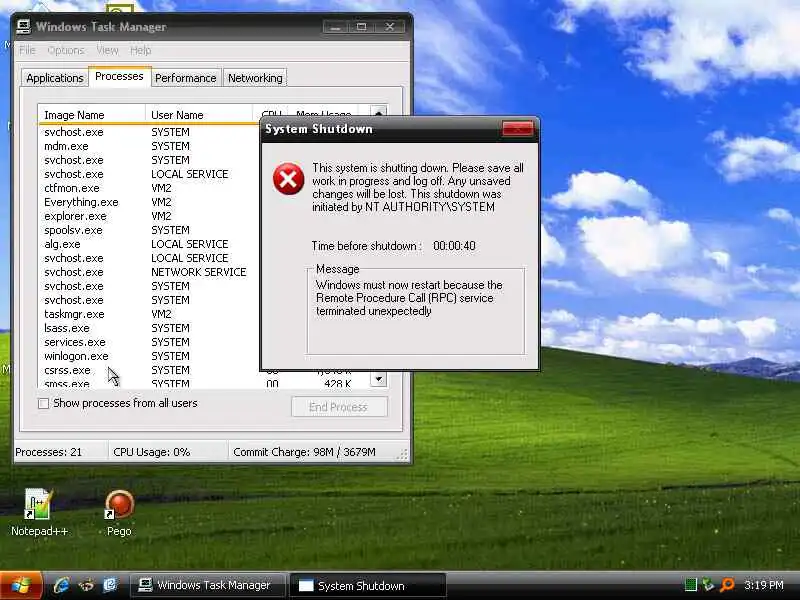Maximize the Windows Task Manager window
This screenshot has width=800, height=600.
(362, 27)
